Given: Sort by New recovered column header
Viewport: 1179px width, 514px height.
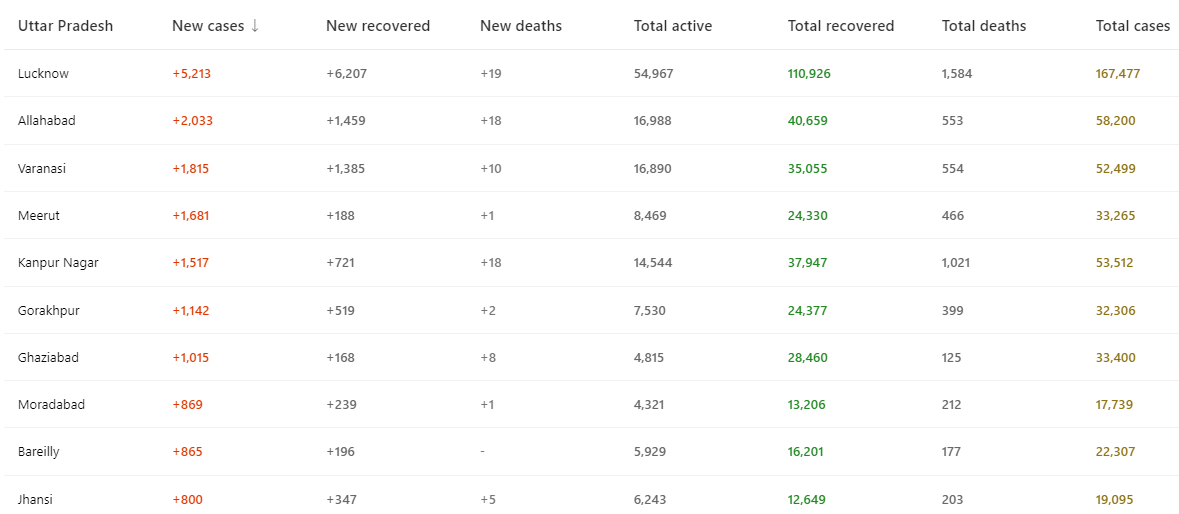Looking at the screenshot, I should tap(377, 26).
